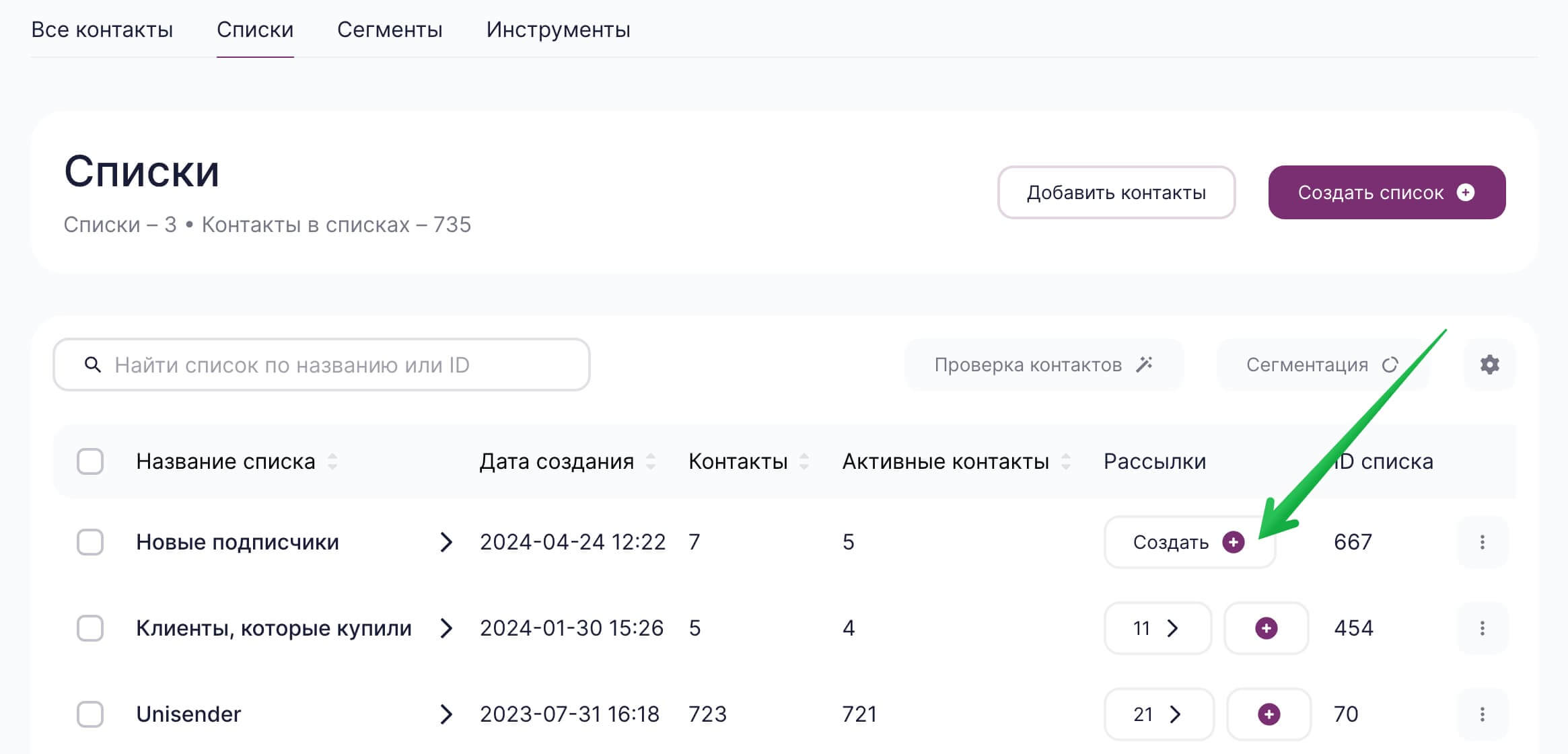The width and height of the screenshot is (1568, 754).
Task: Expand the Новые подписчики list via its chevron
Action: tap(447, 542)
